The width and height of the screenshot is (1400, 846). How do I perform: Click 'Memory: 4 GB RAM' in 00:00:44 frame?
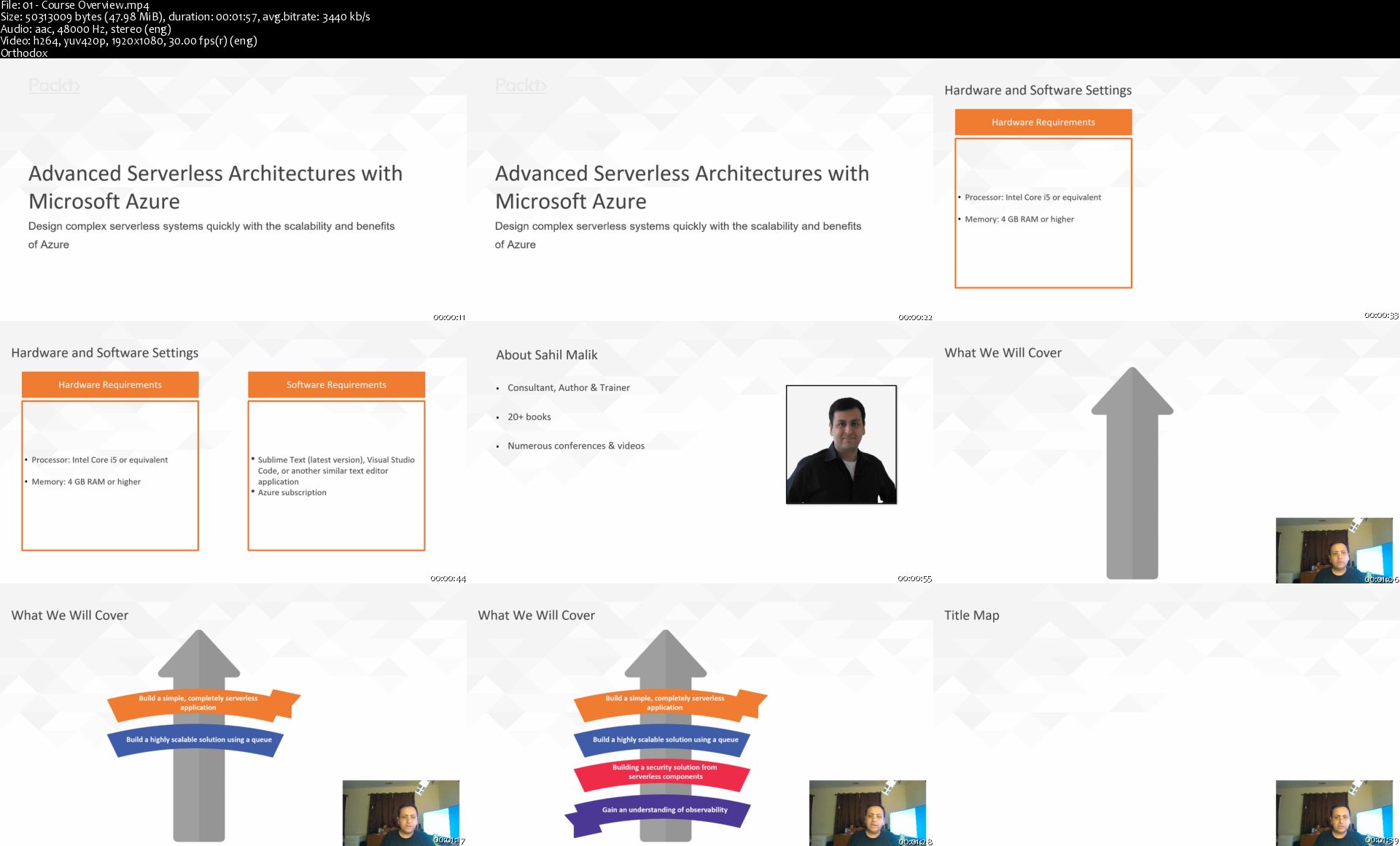point(86,481)
